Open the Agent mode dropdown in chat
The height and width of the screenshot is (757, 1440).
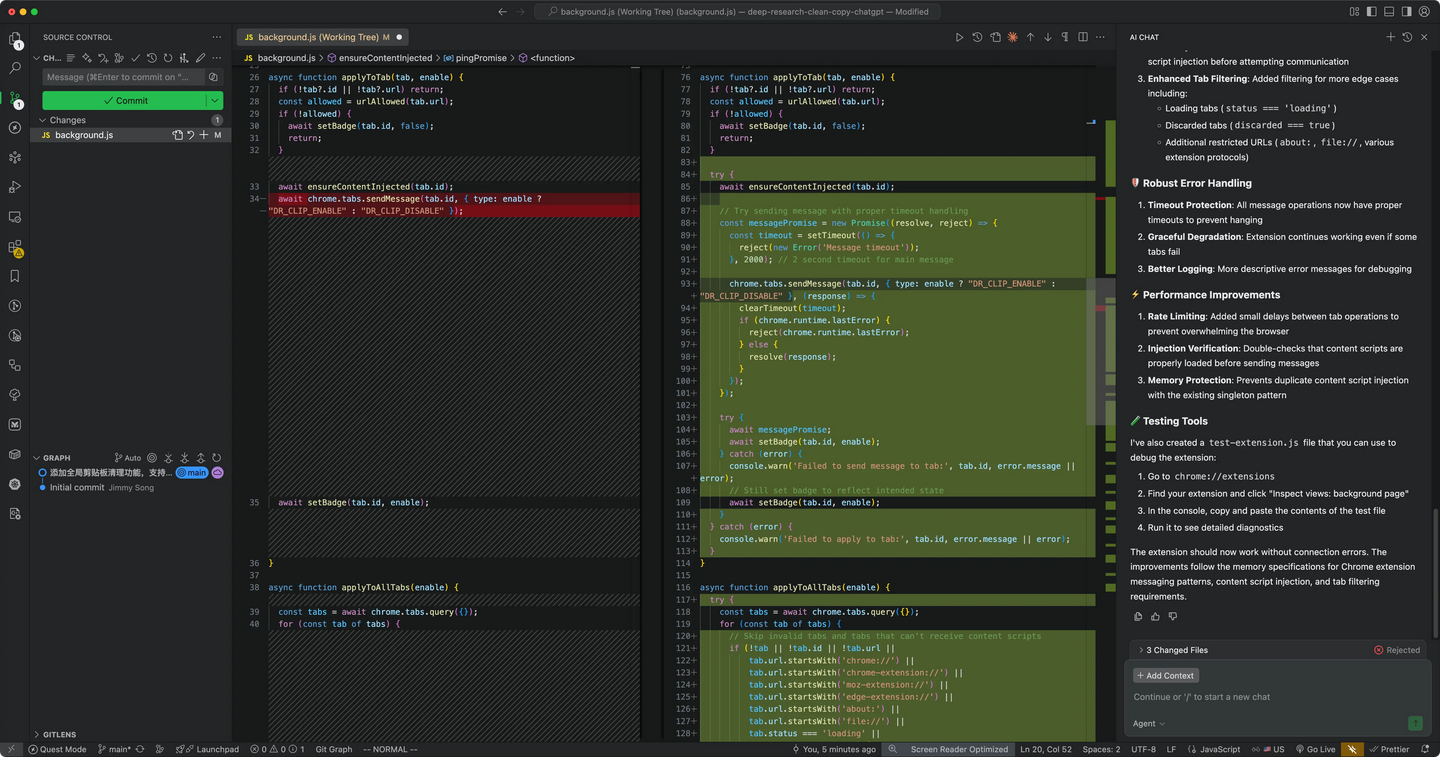click(1148, 723)
